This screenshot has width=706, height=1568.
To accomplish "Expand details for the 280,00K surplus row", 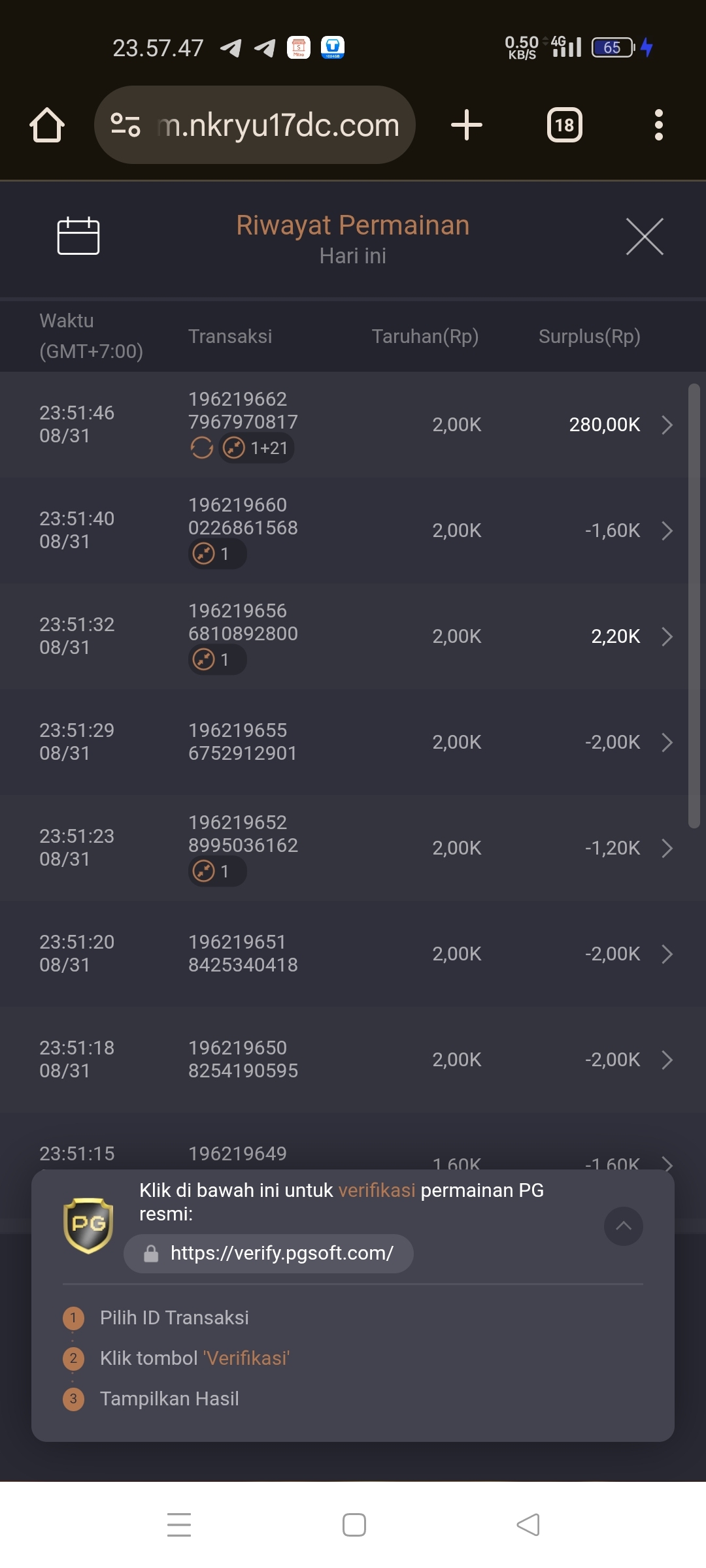I will click(x=667, y=425).
